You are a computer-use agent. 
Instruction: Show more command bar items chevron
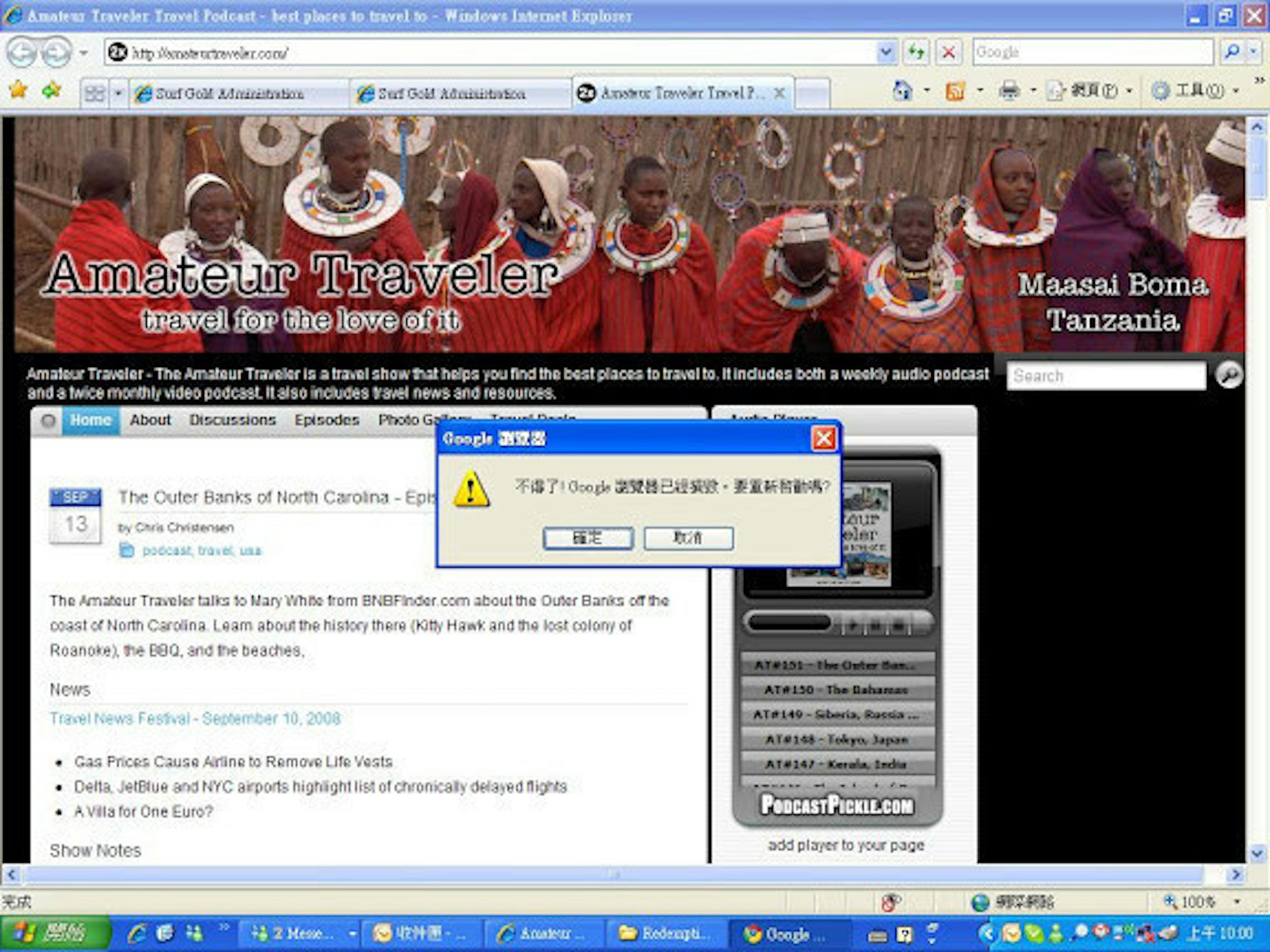coord(1259,80)
